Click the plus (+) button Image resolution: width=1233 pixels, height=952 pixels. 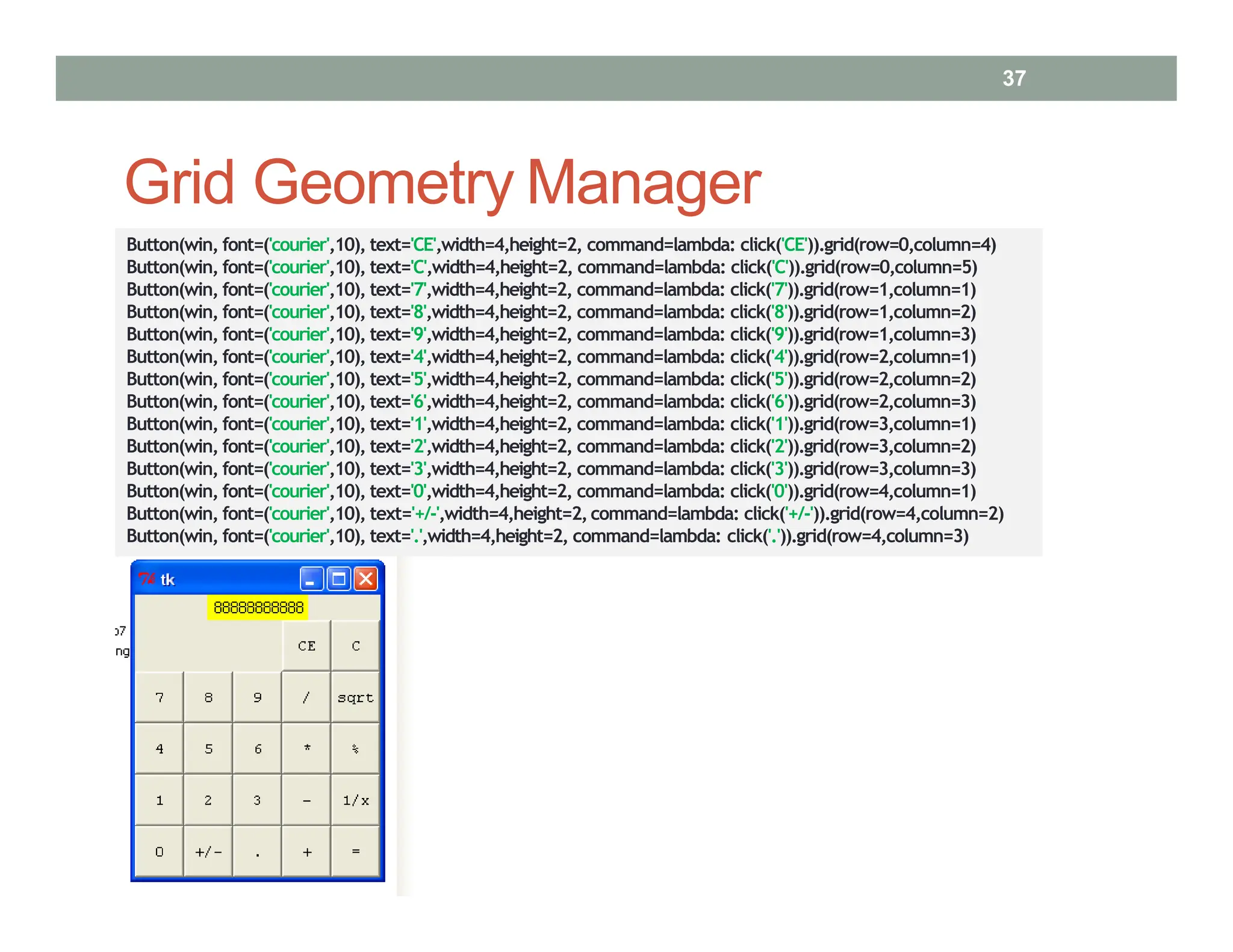pos(306,852)
